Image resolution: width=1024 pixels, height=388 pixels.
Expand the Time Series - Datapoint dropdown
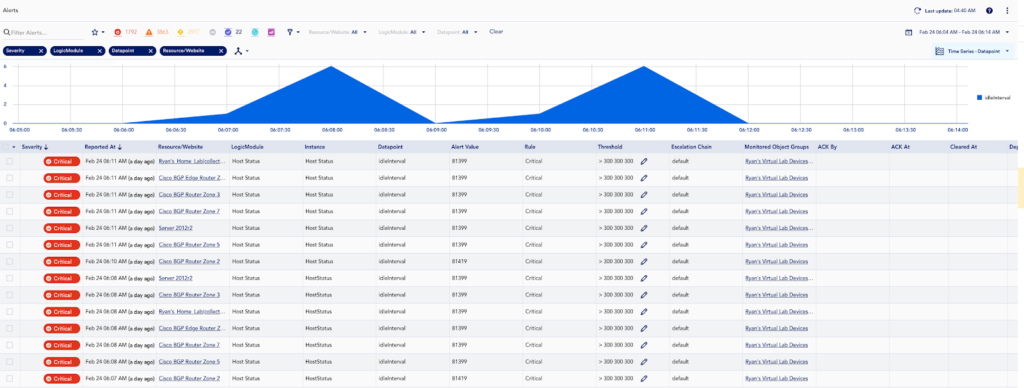(972, 51)
